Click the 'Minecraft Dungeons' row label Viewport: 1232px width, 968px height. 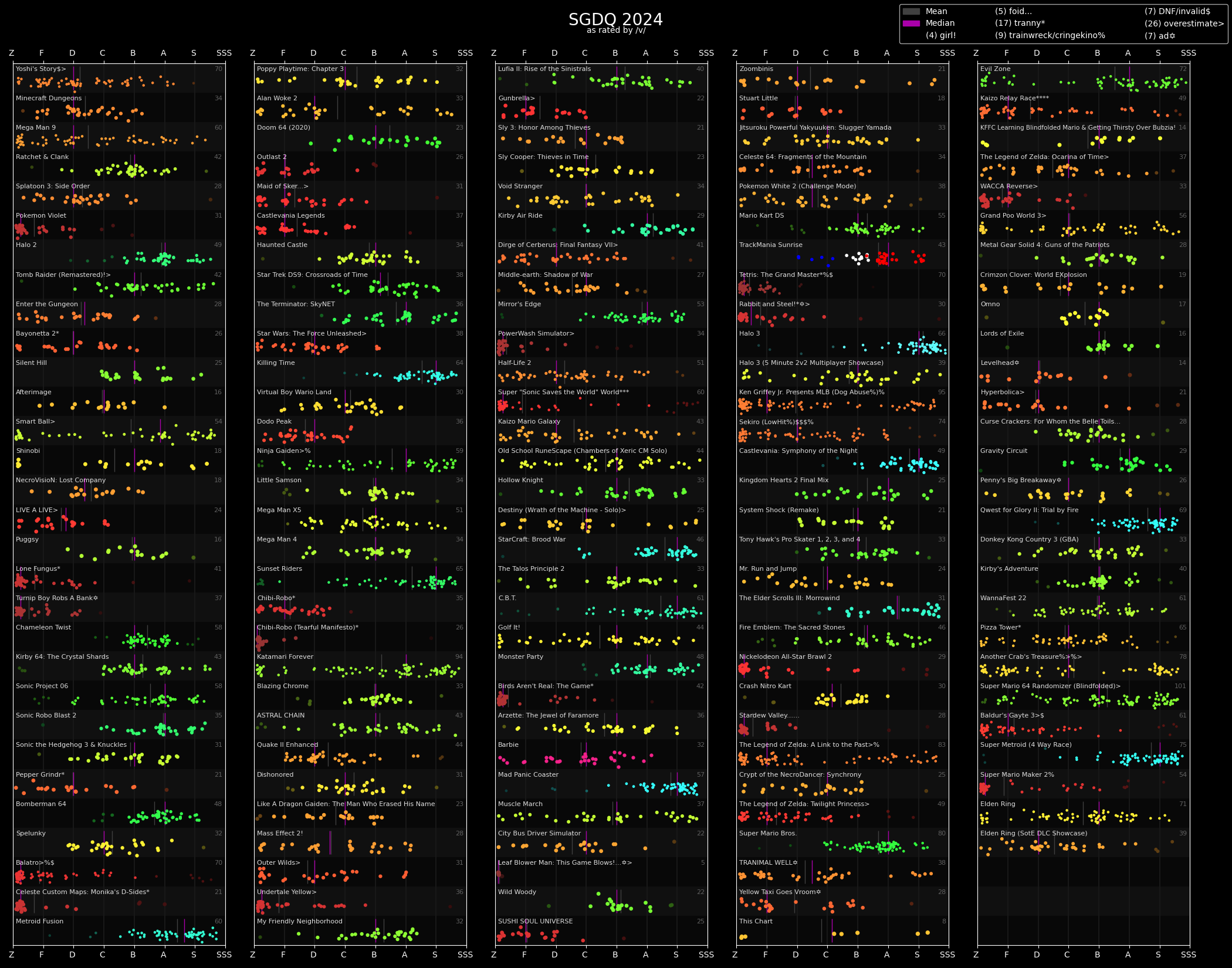click(49, 98)
